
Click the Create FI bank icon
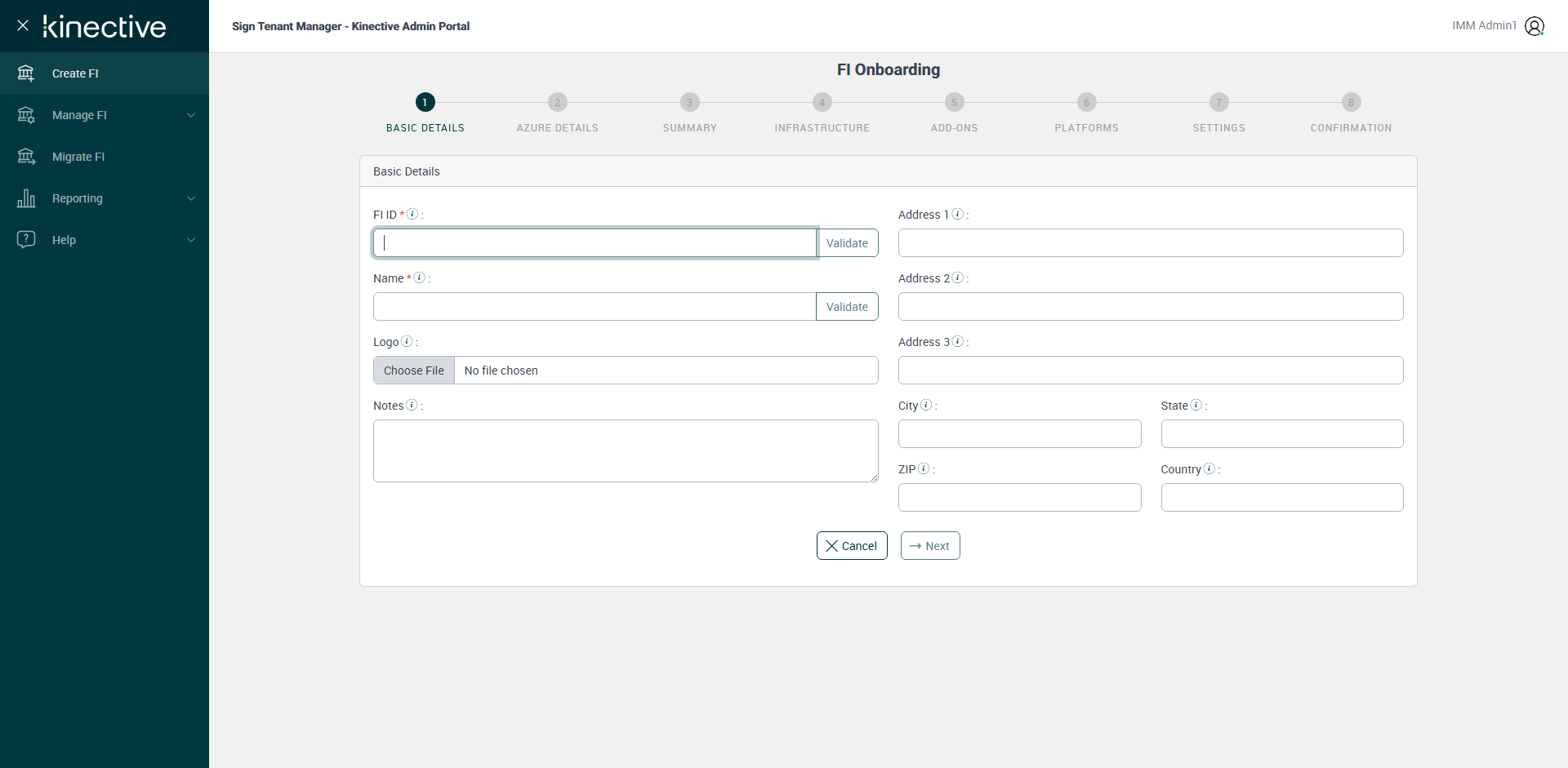26,73
